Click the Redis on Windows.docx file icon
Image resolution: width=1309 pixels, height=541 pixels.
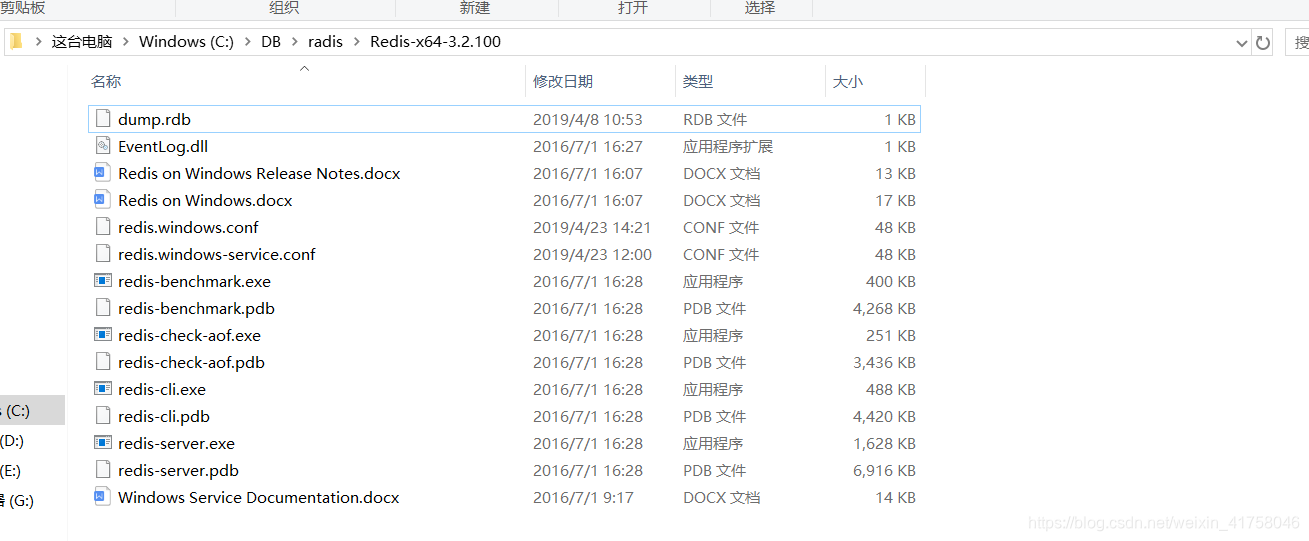(102, 200)
